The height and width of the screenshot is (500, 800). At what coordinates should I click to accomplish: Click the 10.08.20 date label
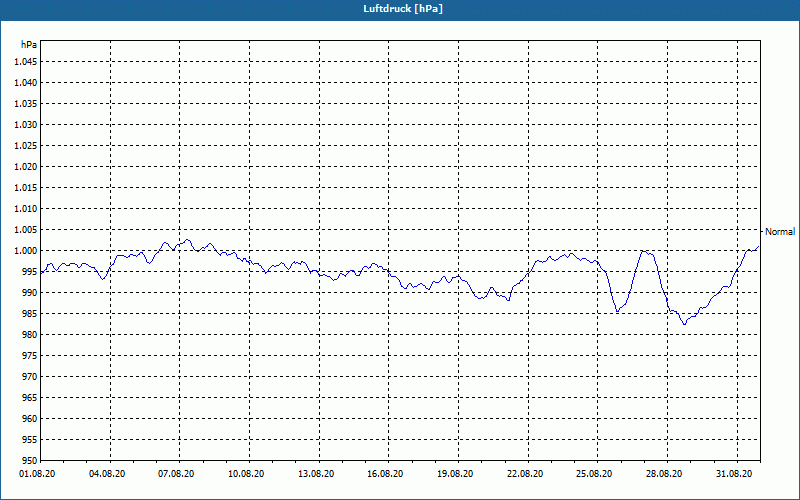[x=246, y=474]
